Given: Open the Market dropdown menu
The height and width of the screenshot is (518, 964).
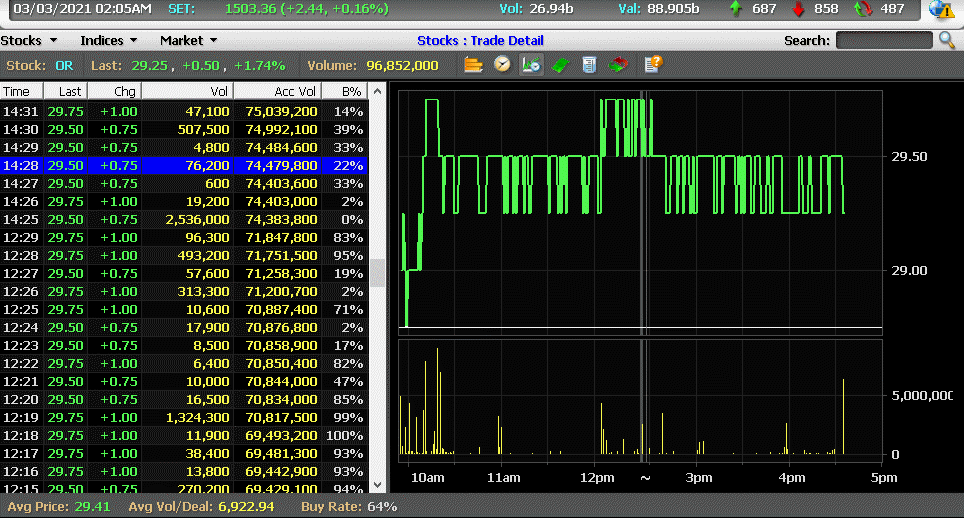Looking at the screenshot, I should [x=189, y=41].
